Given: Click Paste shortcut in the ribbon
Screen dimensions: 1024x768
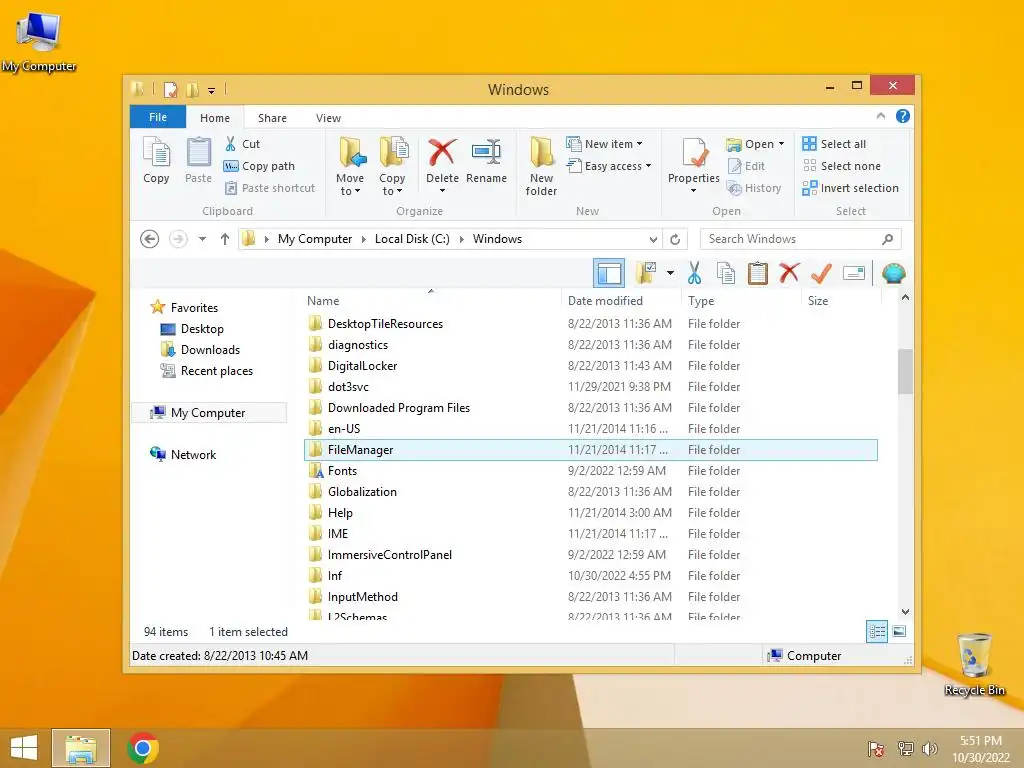Looking at the screenshot, I should pos(270,188).
